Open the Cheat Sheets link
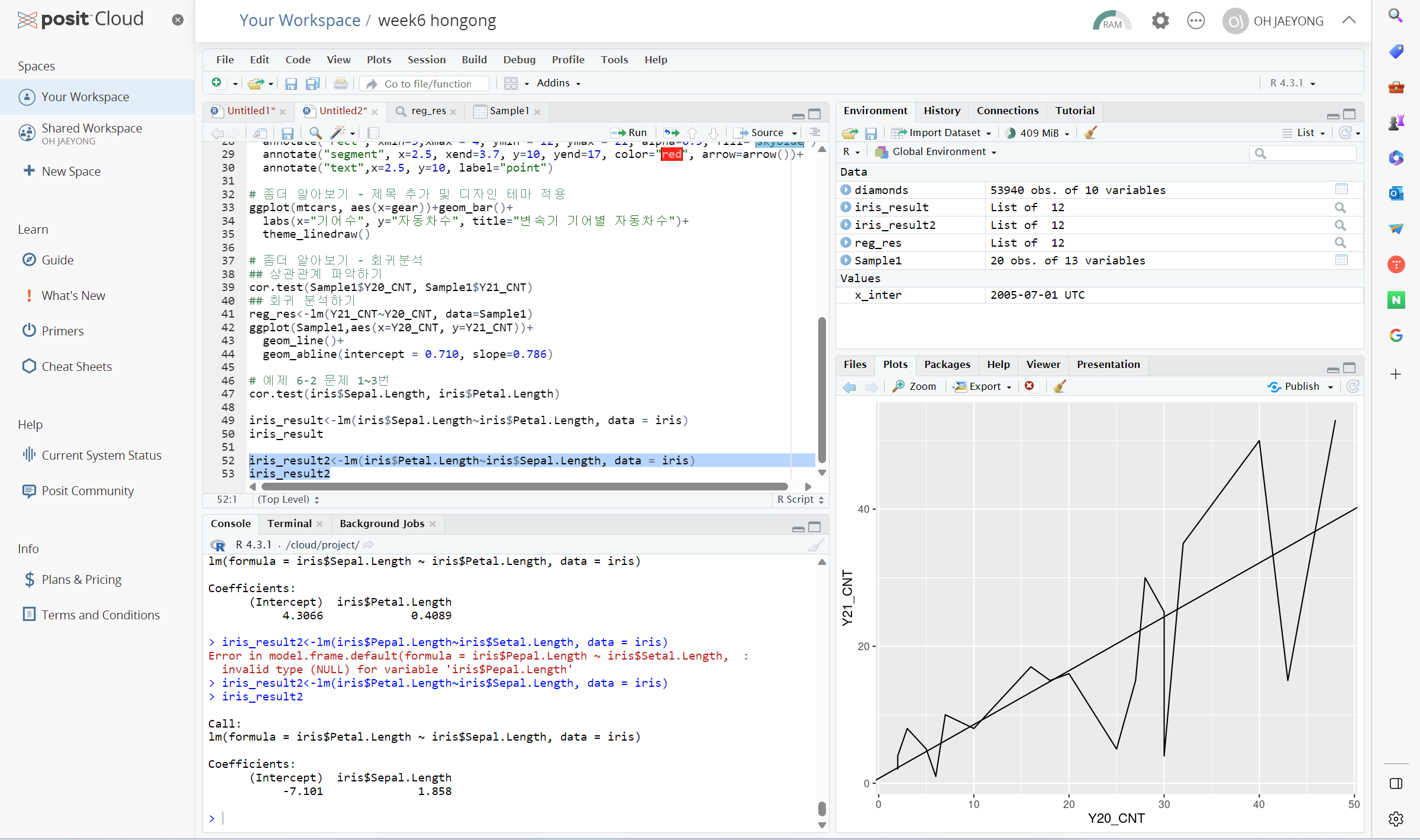The height and width of the screenshot is (840, 1420). (x=76, y=366)
